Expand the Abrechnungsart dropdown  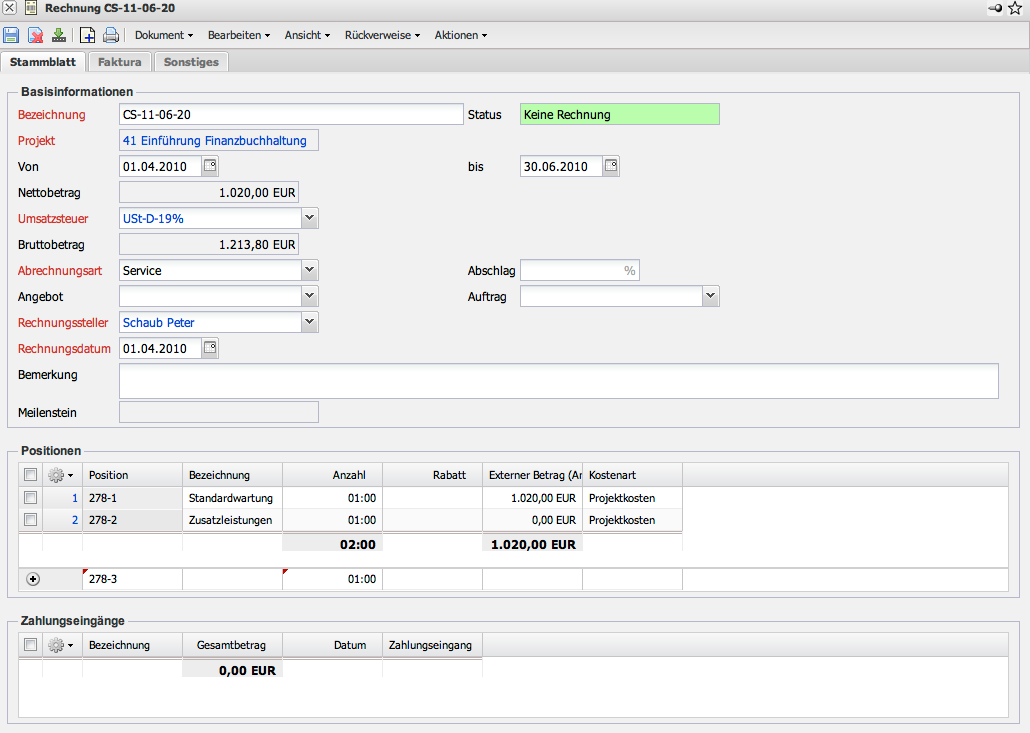310,270
